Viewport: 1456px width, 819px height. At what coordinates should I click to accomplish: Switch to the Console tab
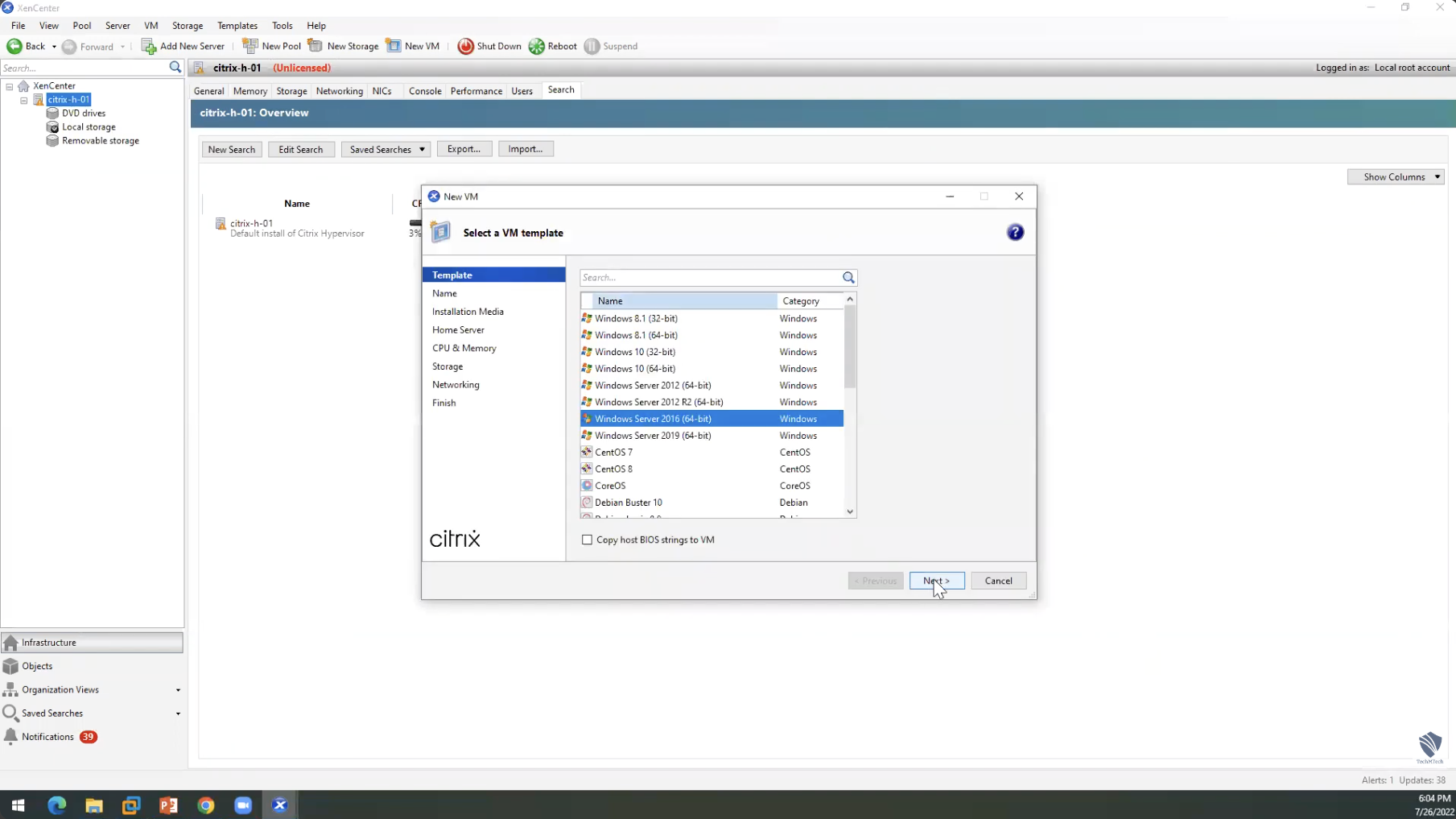(425, 91)
